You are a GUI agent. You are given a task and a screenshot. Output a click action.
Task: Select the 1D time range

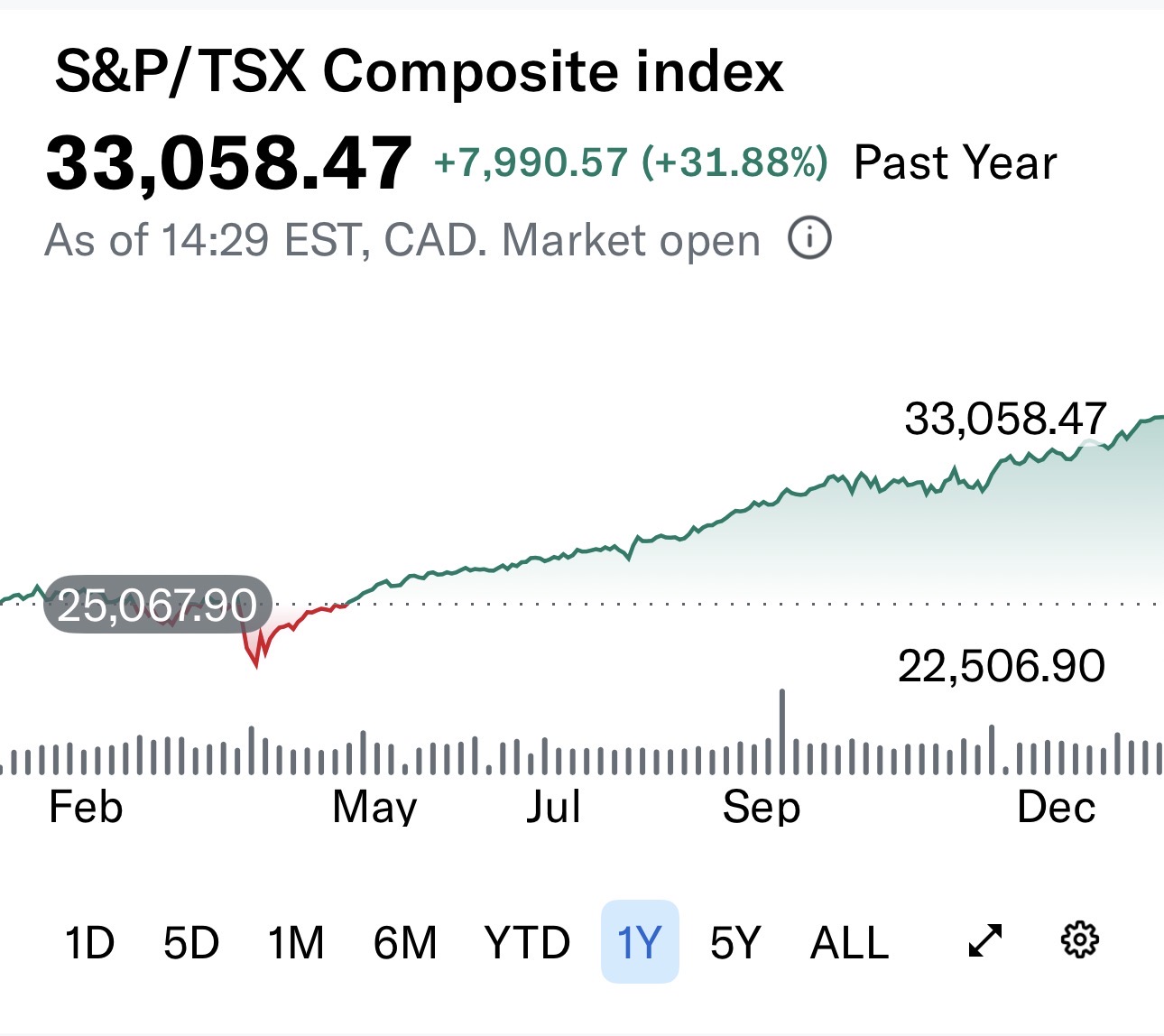pos(89,943)
